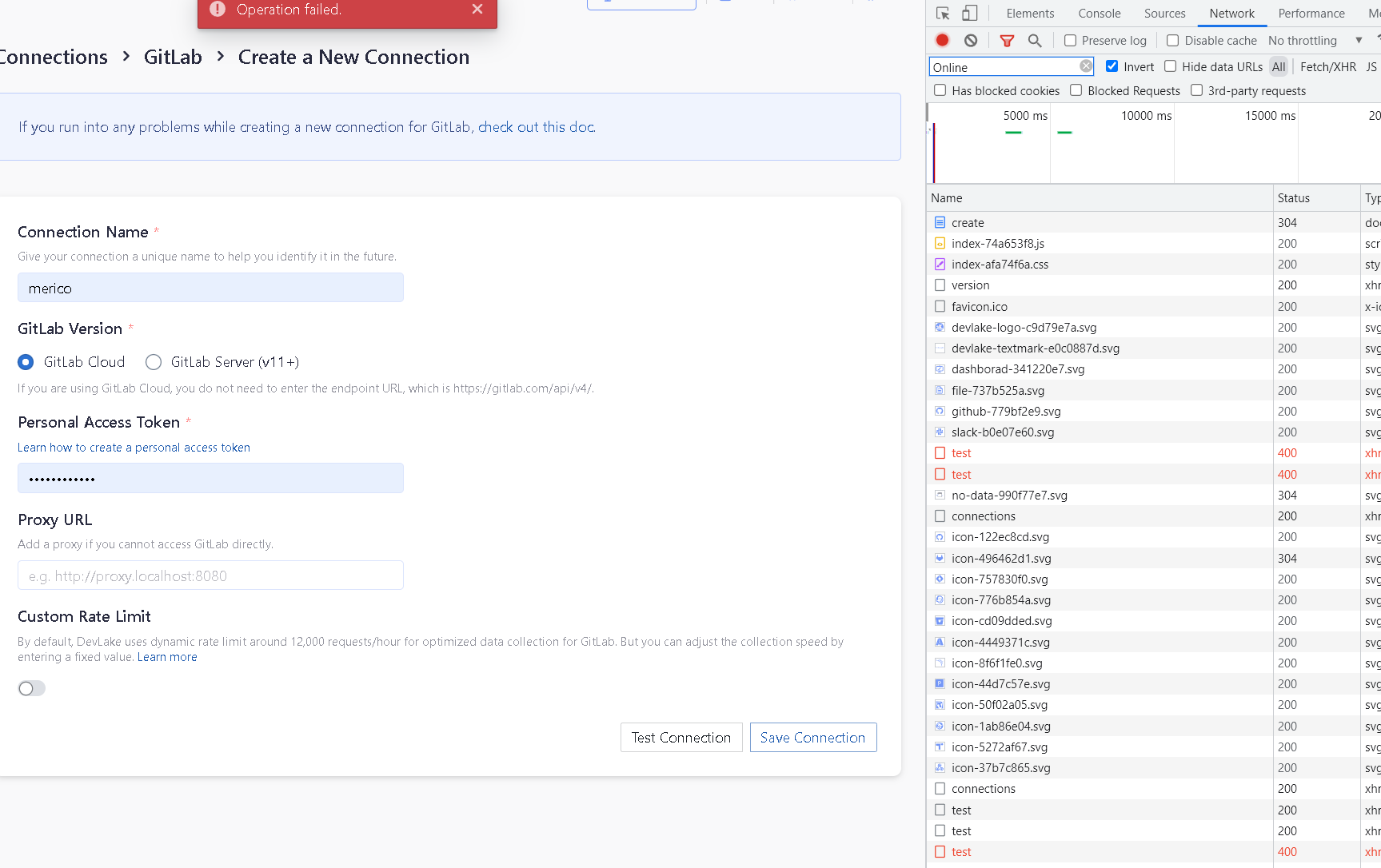Check 3rd-party requests filter
This screenshot has height=868, width=1381.
(x=1197, y=90)
